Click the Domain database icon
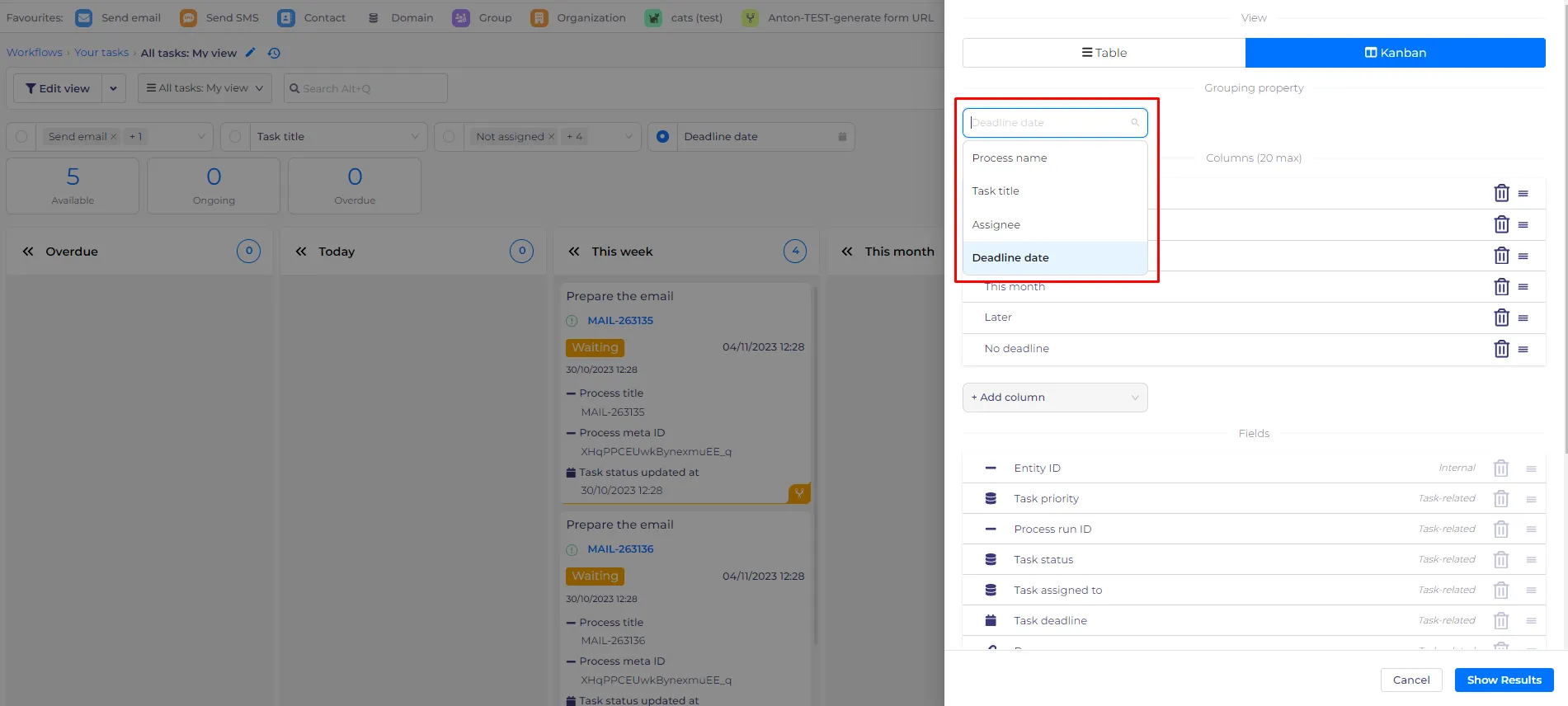The image size is (1568, 706). [374, 17]
